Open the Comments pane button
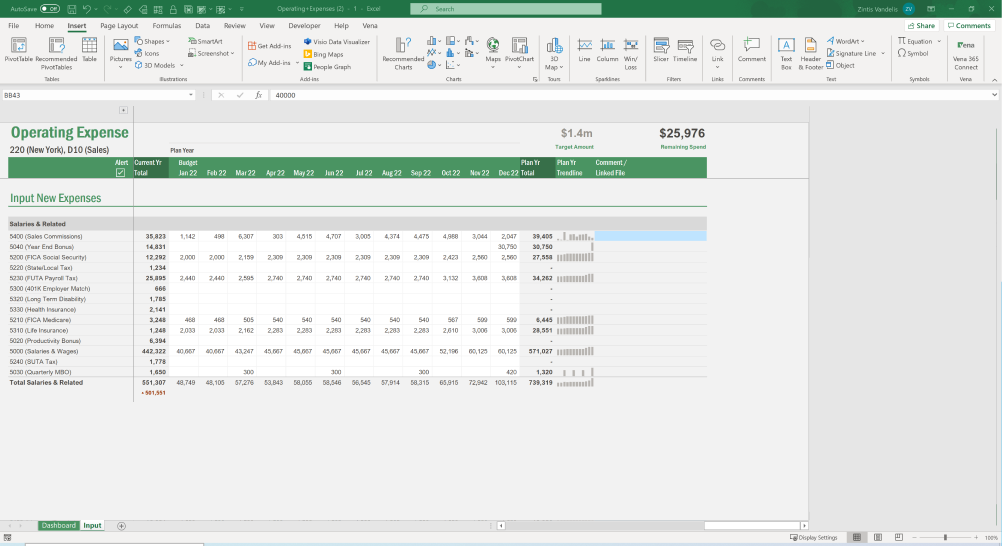Screen dimensions: 1002x546 pyautogui.click(x=969, y=25)
